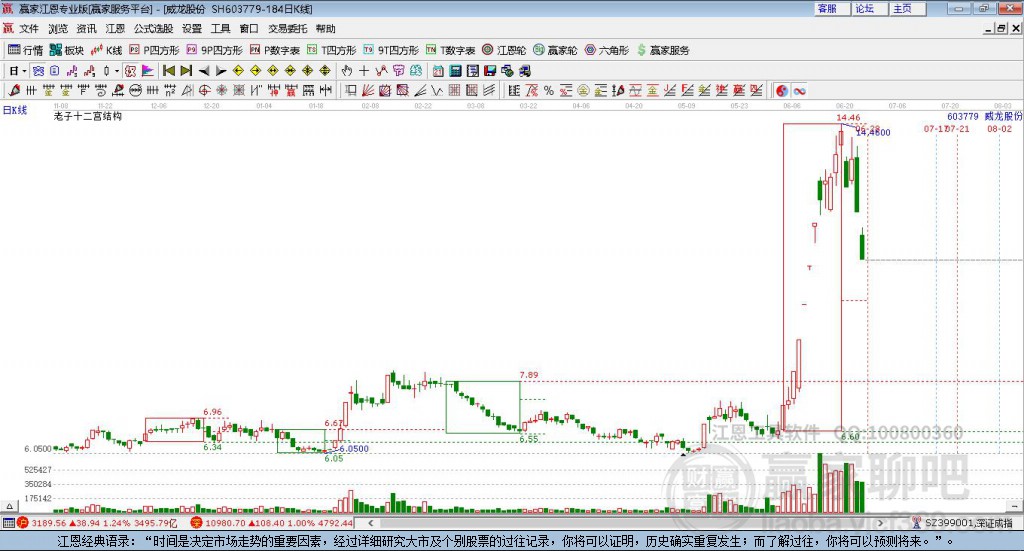Click the 14.46 high price label
Viewport: 1024px width, 551px height.
(848, 118)
